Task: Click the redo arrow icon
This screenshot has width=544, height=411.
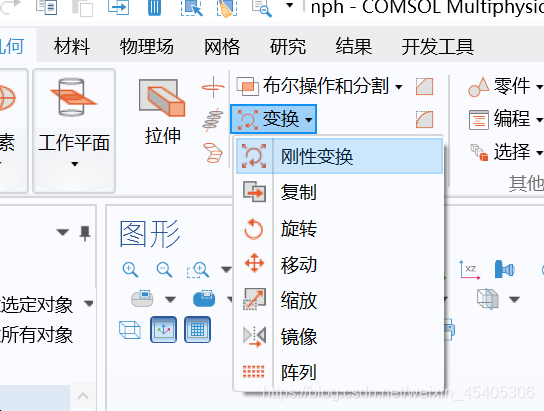Action: point(10,7)
